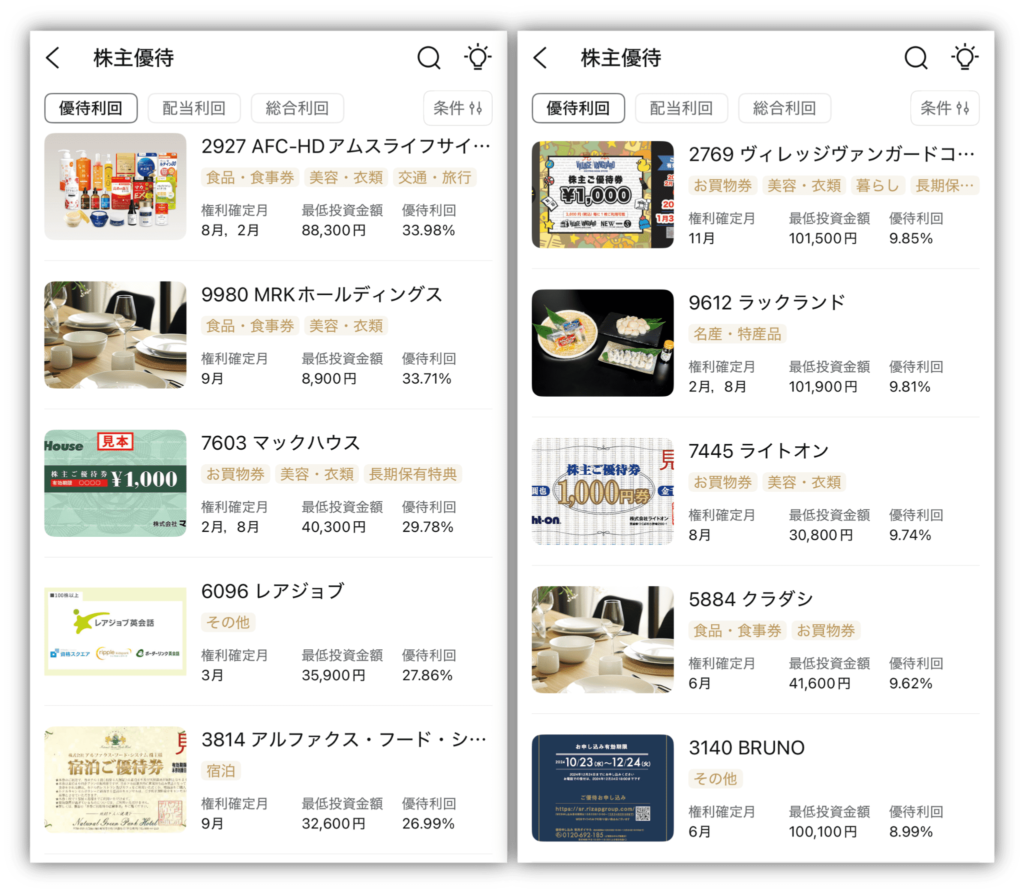Screen dimensions: 1024x892
Task: Open 9980 MRKホールディングス listing title
Action: point(322,295)
